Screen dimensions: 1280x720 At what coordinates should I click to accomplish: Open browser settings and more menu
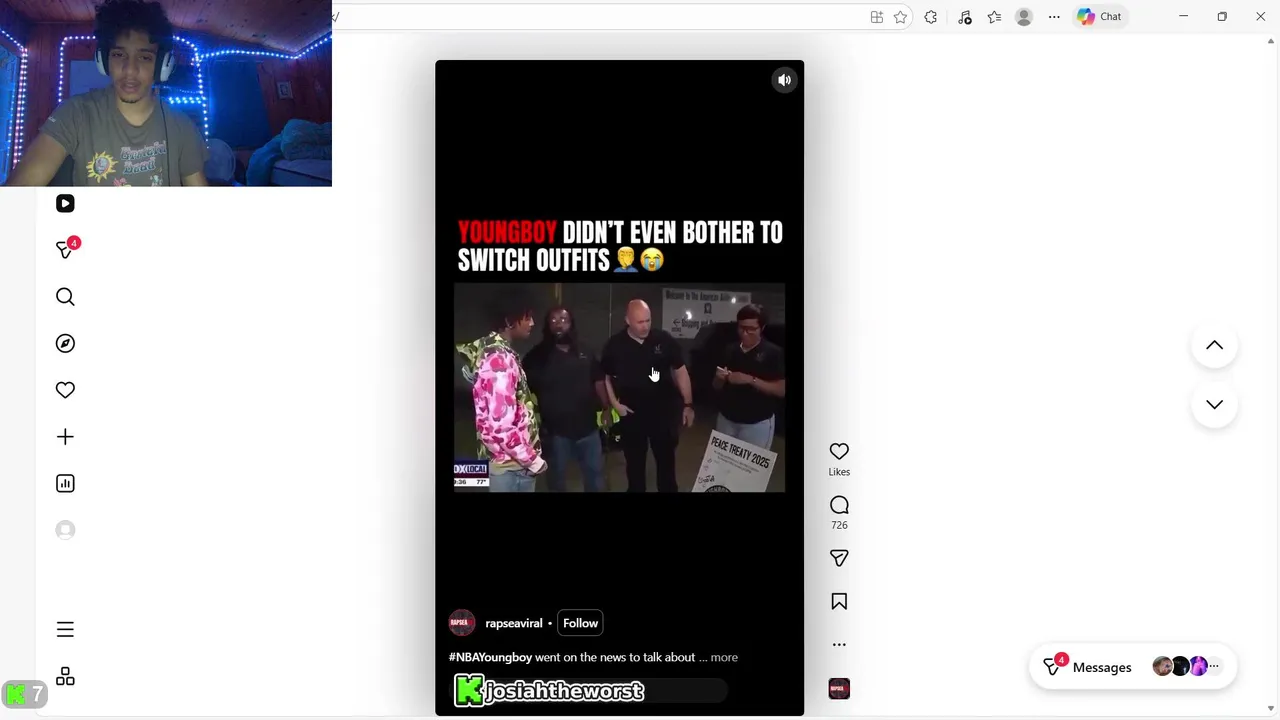[x=1054, y=17]
